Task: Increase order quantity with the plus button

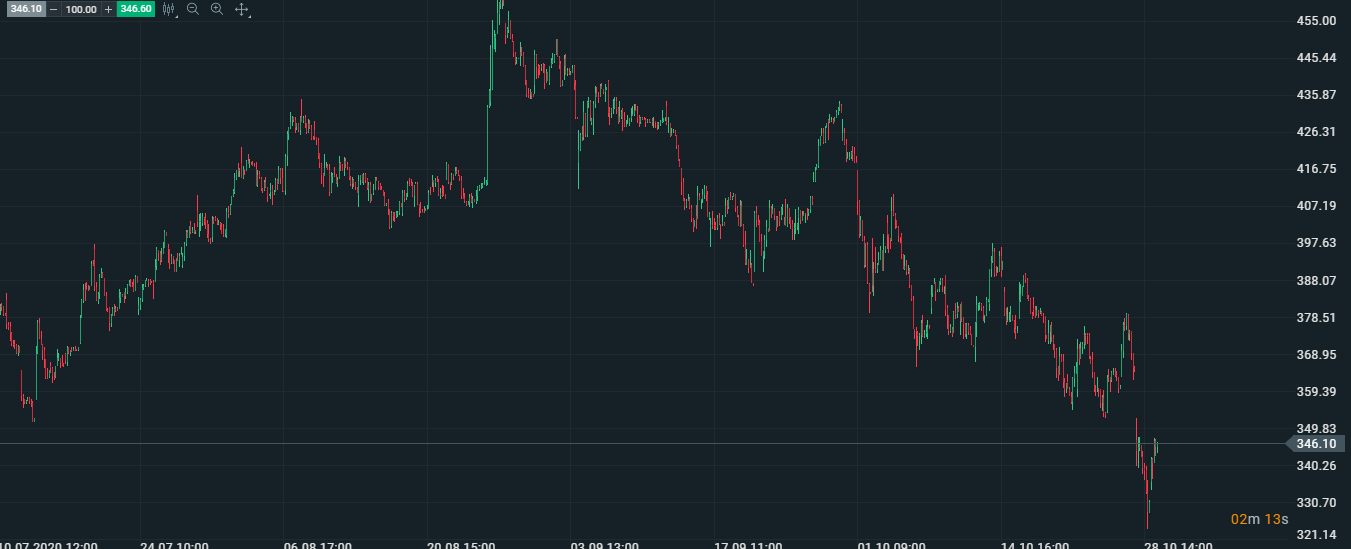Action: 108,9
